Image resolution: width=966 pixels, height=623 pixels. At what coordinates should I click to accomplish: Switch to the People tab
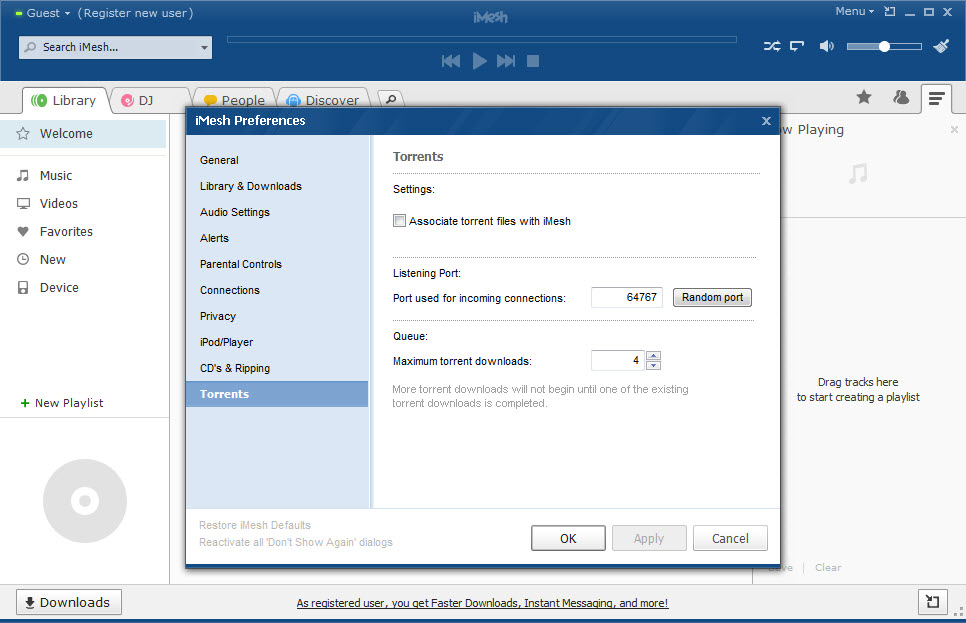(x=235, y=100)
